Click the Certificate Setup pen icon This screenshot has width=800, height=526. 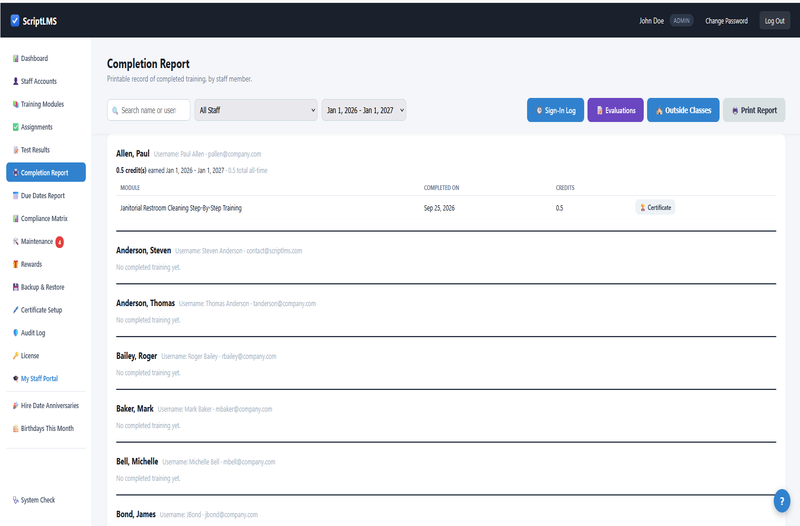(x=16, y=310)
